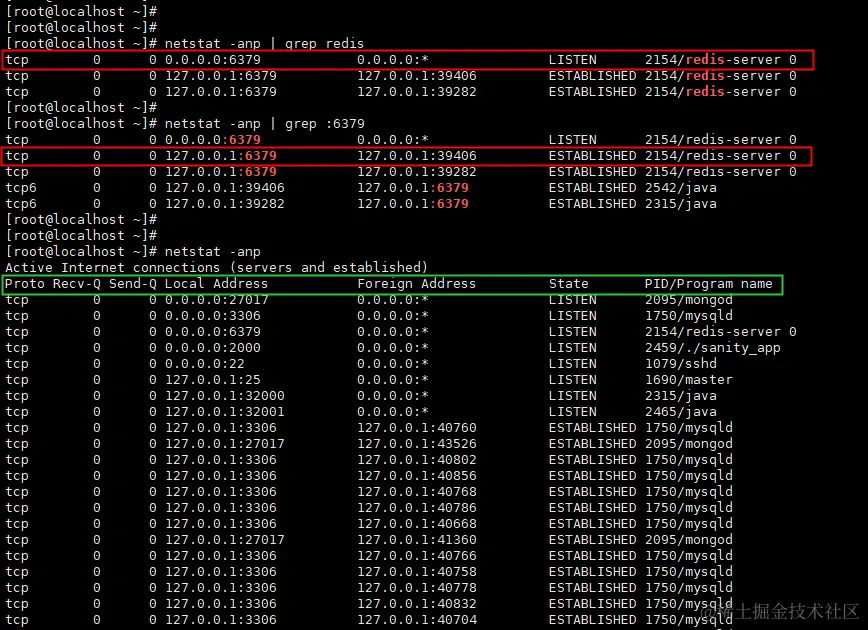Click 'Active Internet connections (servers and established)' line
Viewport: 868px width, 630px height.
pos(216,267)
